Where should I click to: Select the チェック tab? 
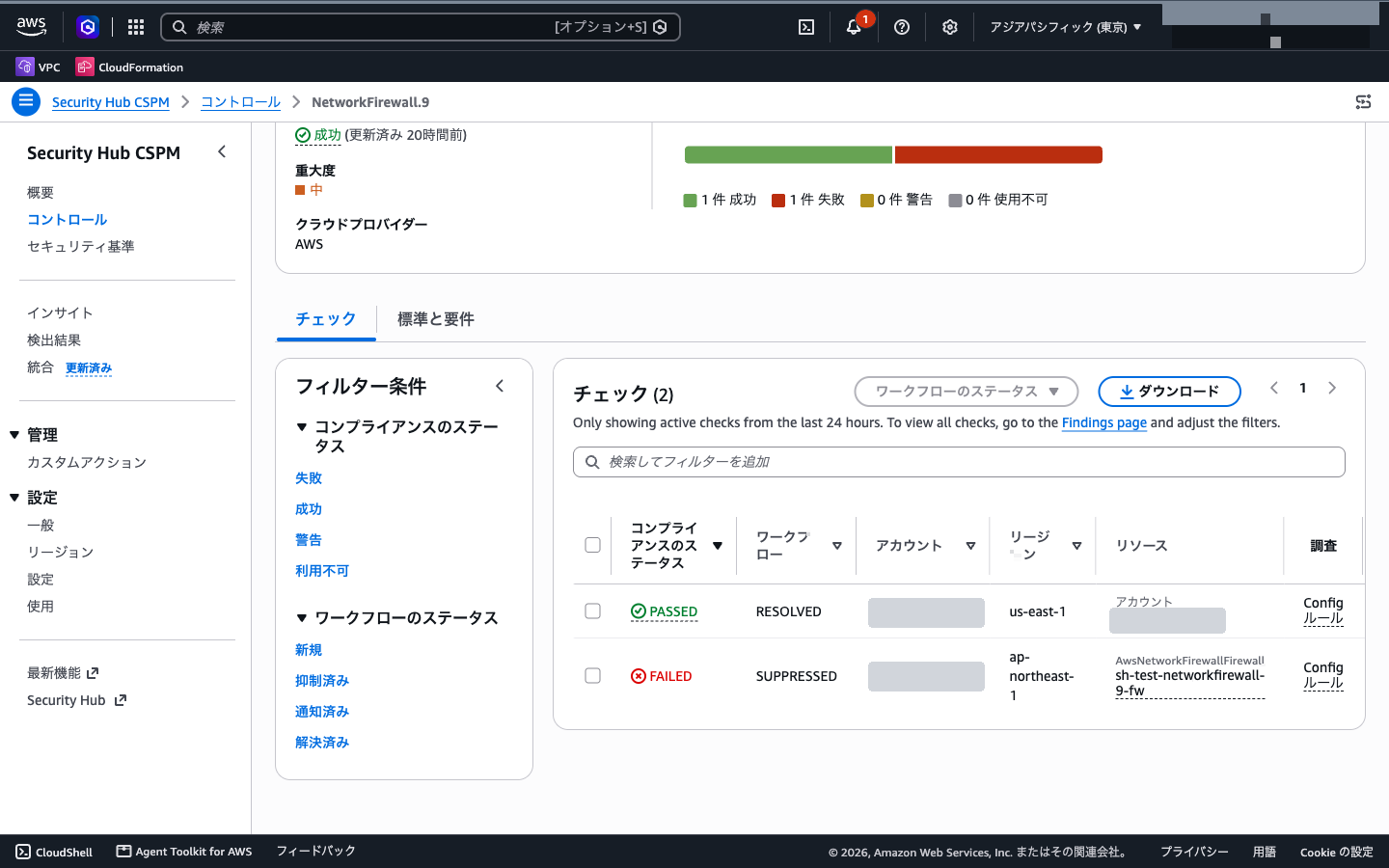point(326,319)
